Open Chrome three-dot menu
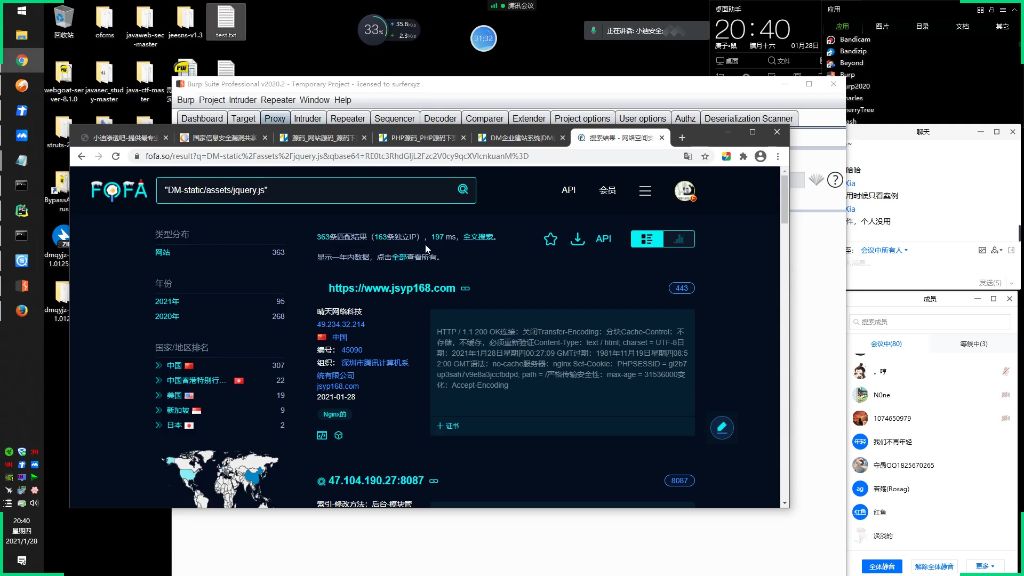 pos(777,156)
